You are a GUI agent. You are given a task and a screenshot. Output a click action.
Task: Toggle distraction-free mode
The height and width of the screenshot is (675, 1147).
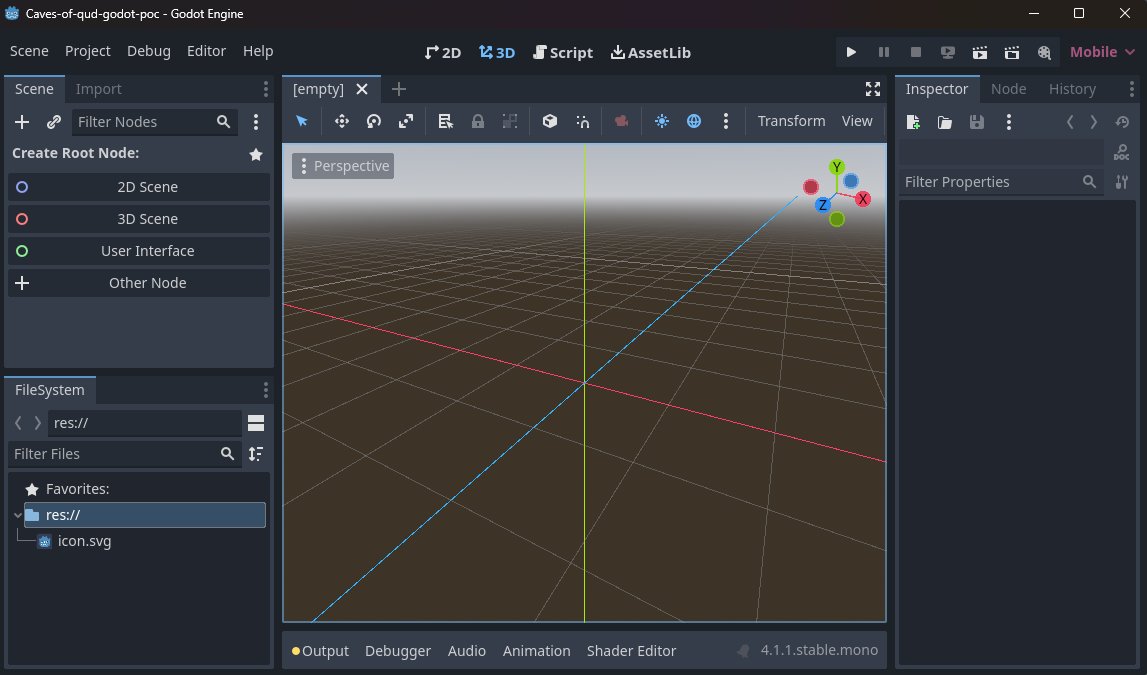coord(873,89)
